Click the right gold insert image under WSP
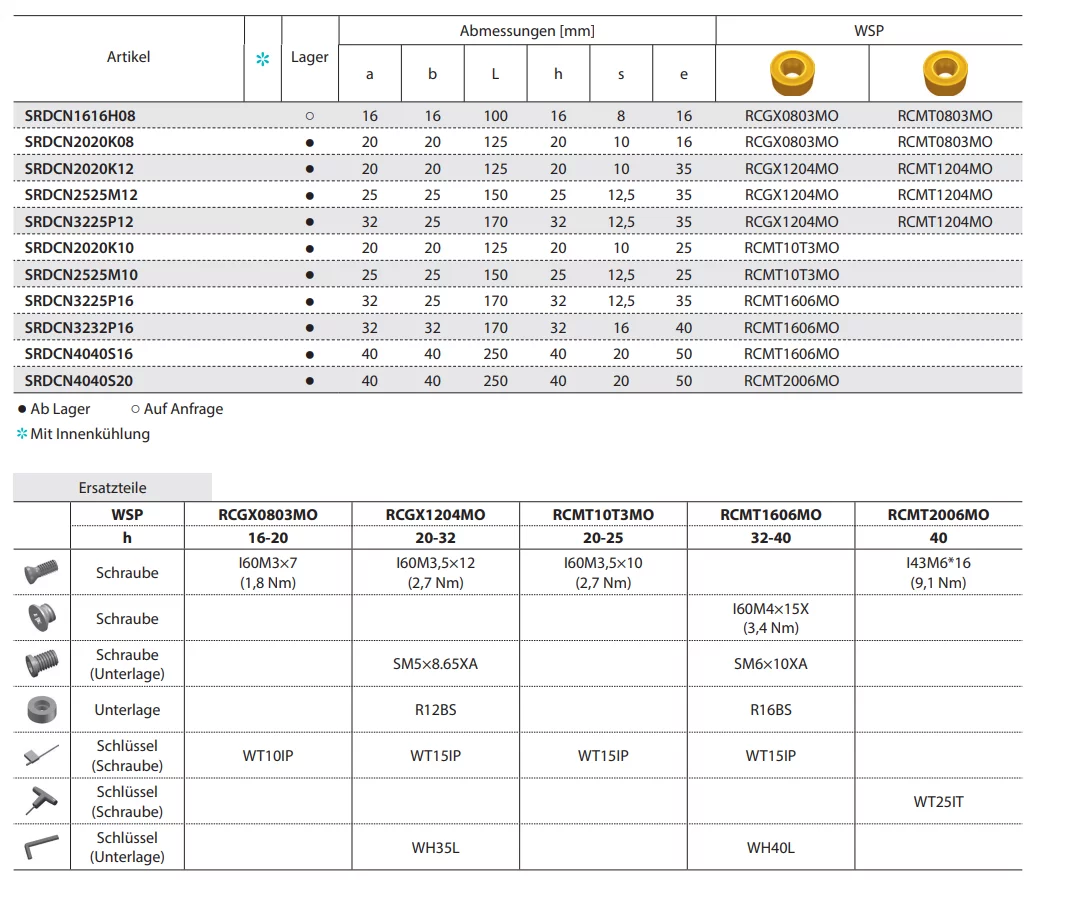Screen dimensions: 1078x898 point(945,73)
